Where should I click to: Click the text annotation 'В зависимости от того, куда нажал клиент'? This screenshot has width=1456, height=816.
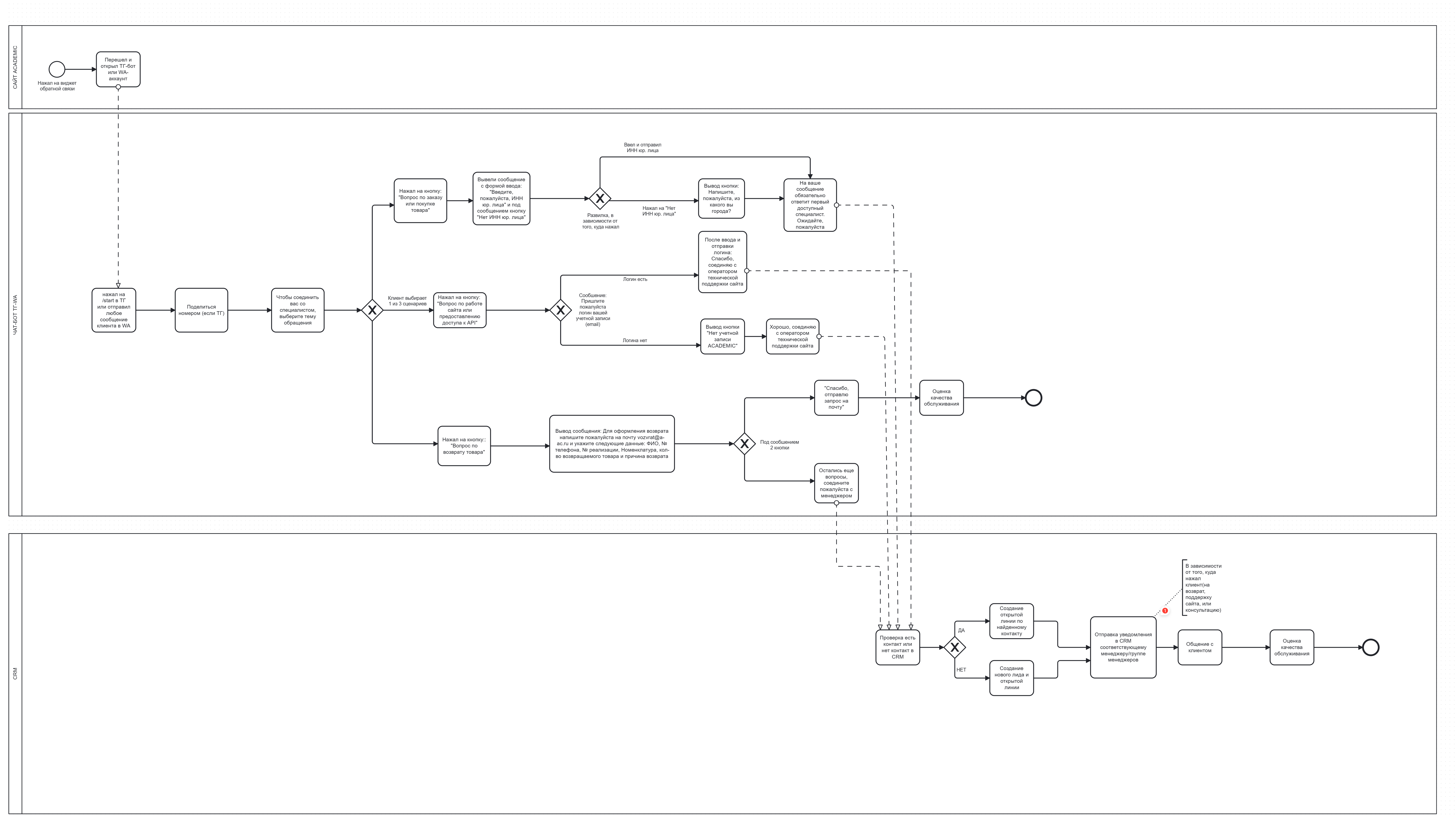click(x=1203, y=588)
